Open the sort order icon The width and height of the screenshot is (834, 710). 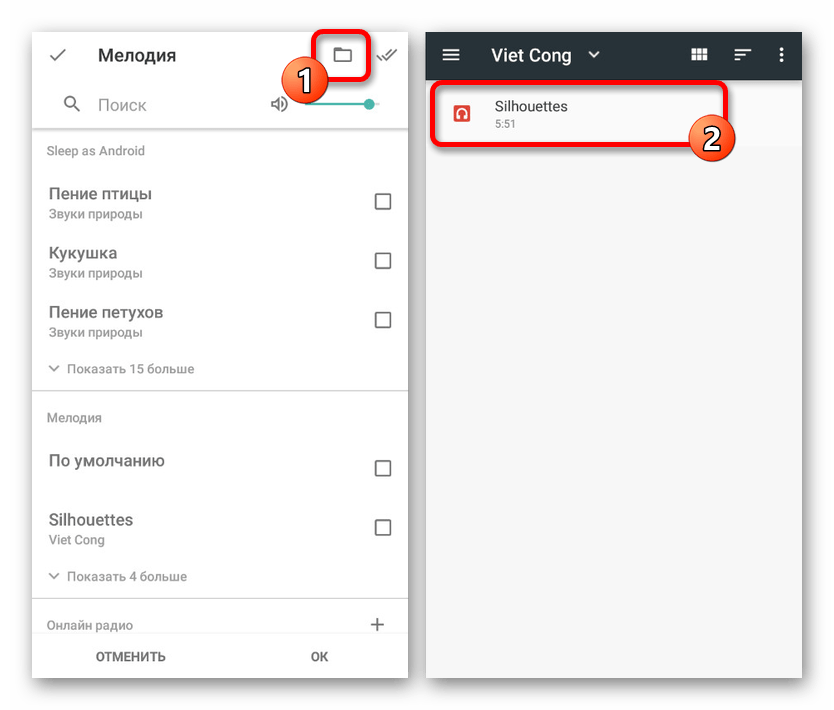coord(742,55)
